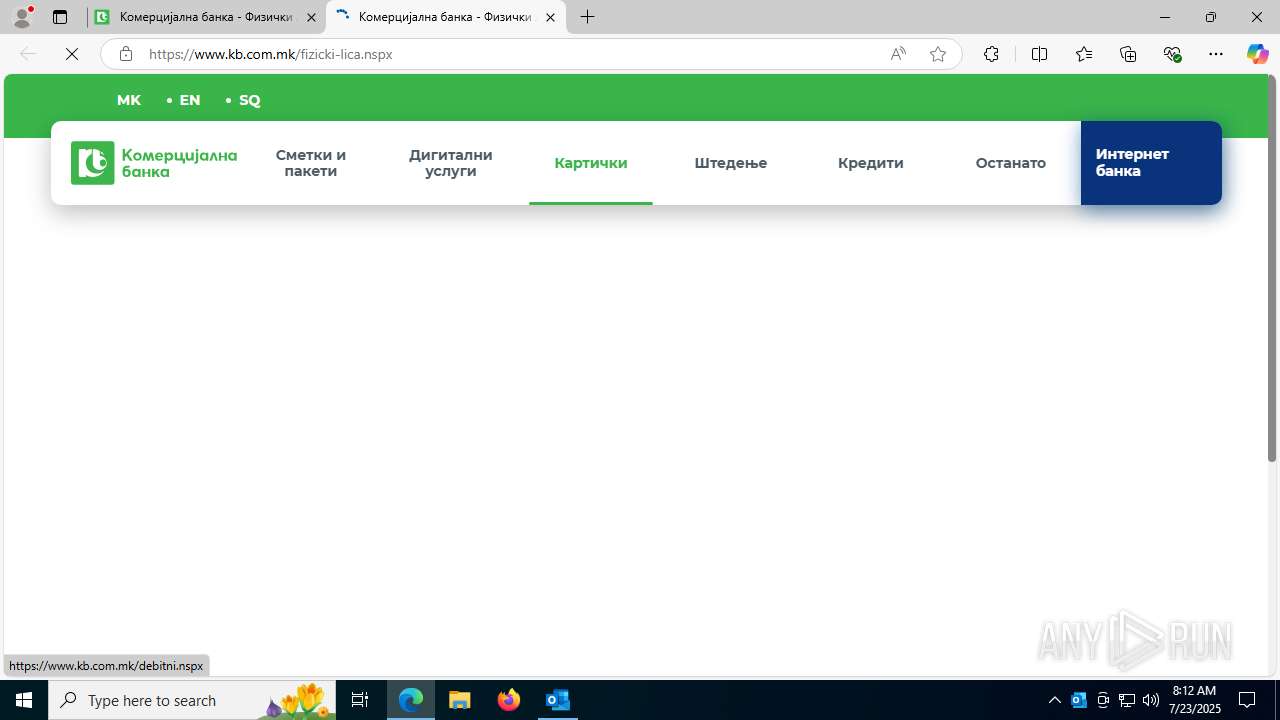Open the volume control tray icon

pyautogui.click(x=1151, y=700)
